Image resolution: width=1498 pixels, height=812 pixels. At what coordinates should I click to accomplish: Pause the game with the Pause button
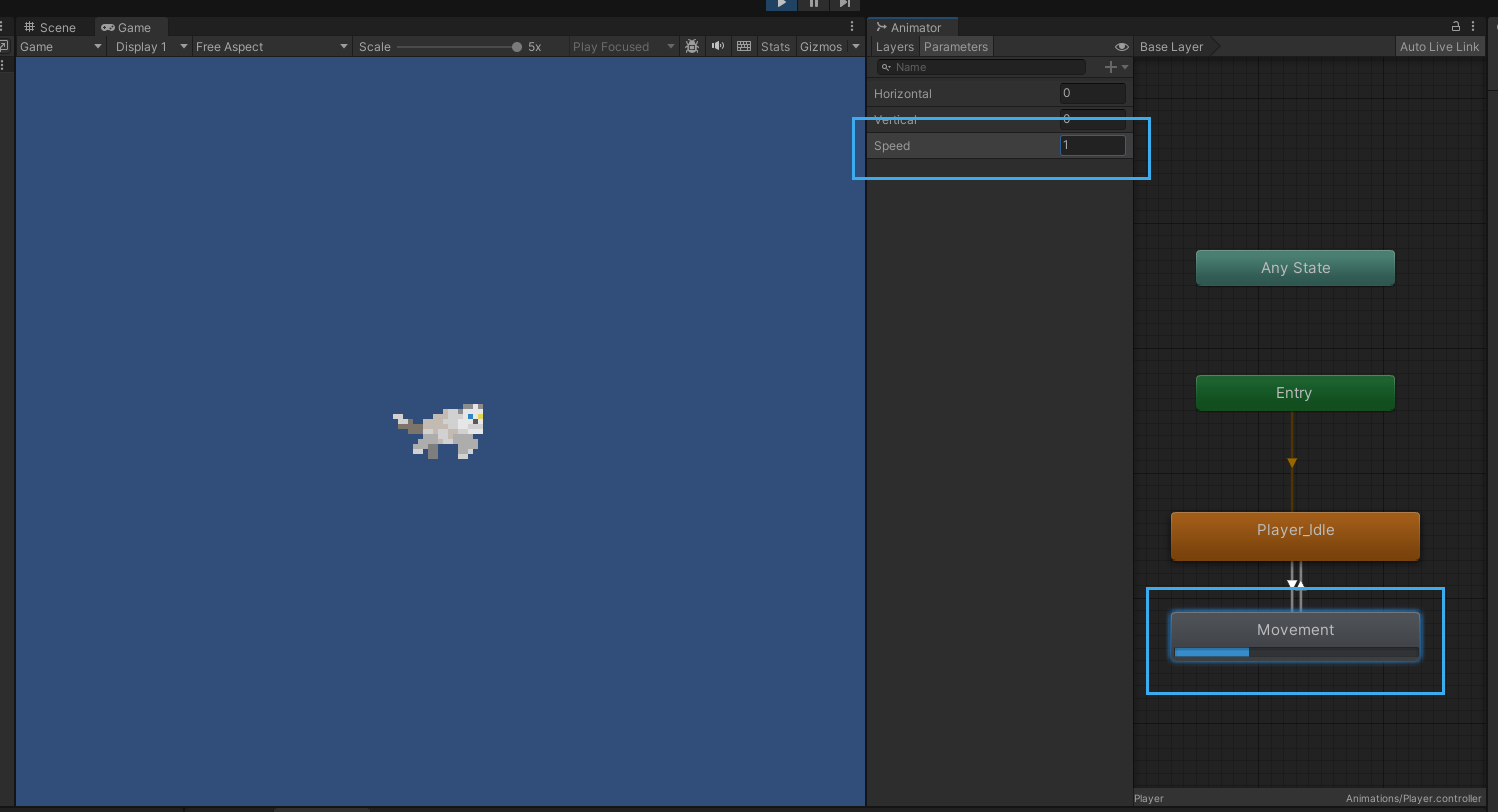coord(813,4)
